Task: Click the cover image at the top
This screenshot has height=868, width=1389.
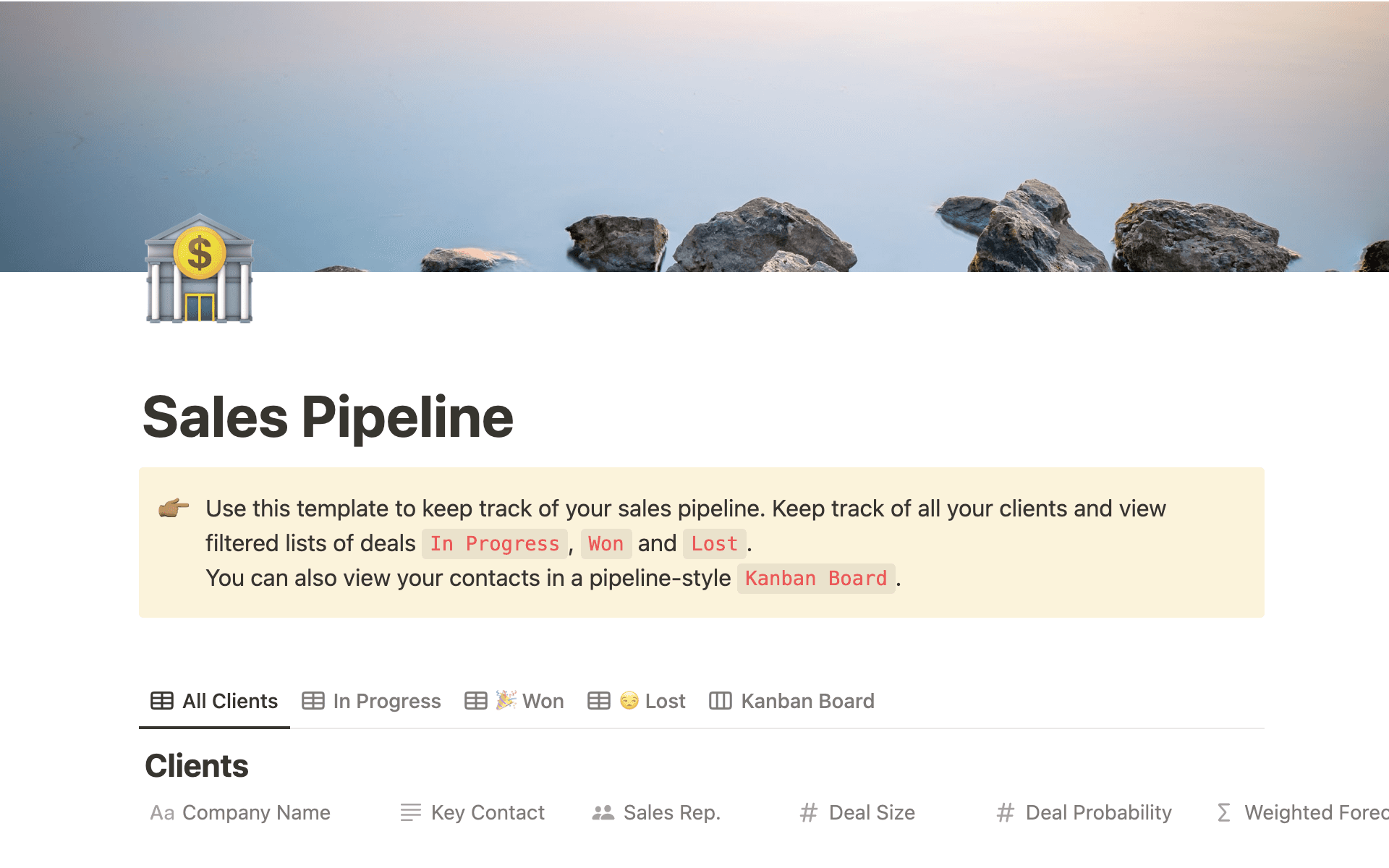Action: (694, 130)
